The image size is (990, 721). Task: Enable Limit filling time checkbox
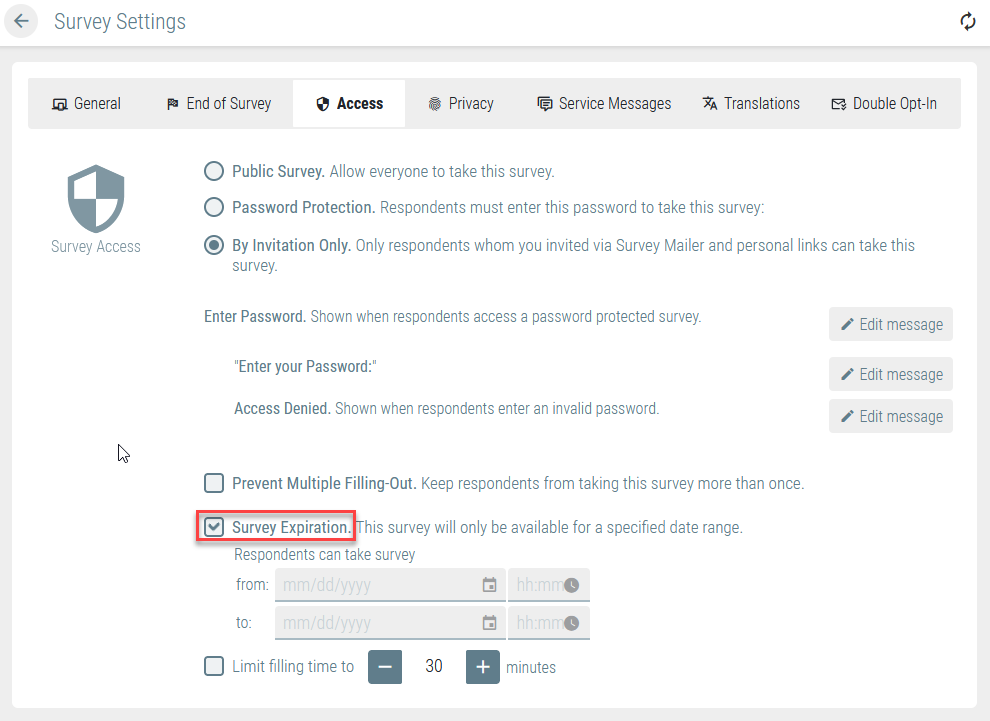214,666
